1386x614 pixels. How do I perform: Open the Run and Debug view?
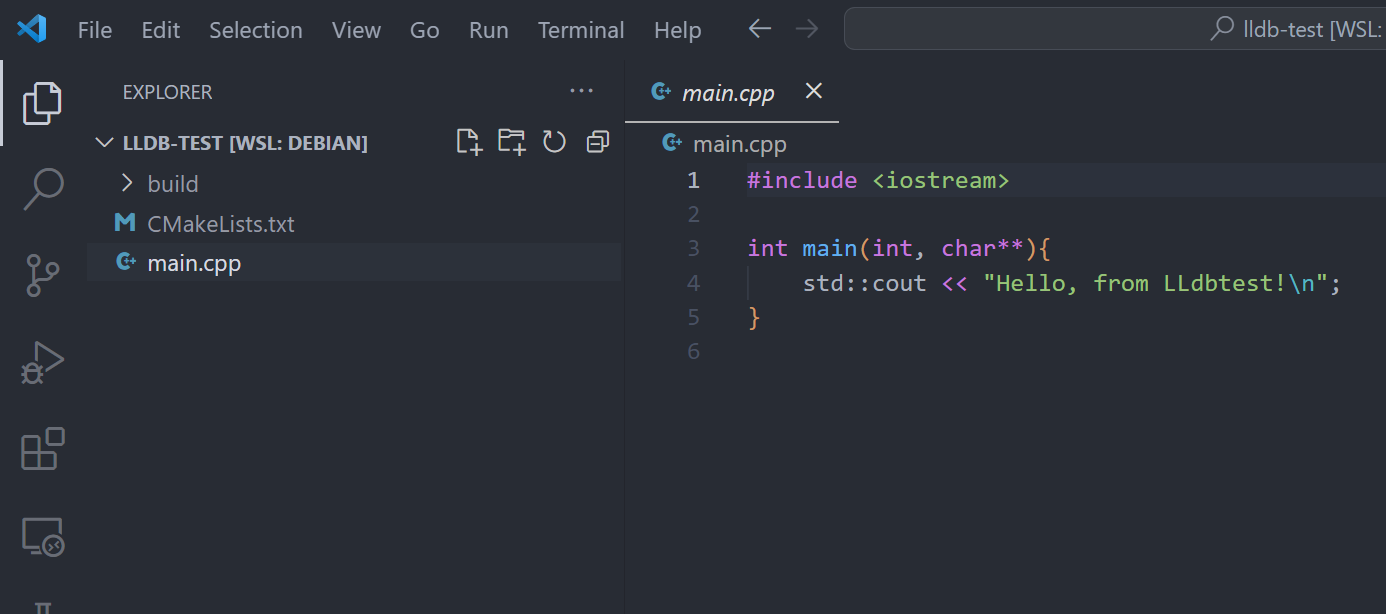point(42,362)
